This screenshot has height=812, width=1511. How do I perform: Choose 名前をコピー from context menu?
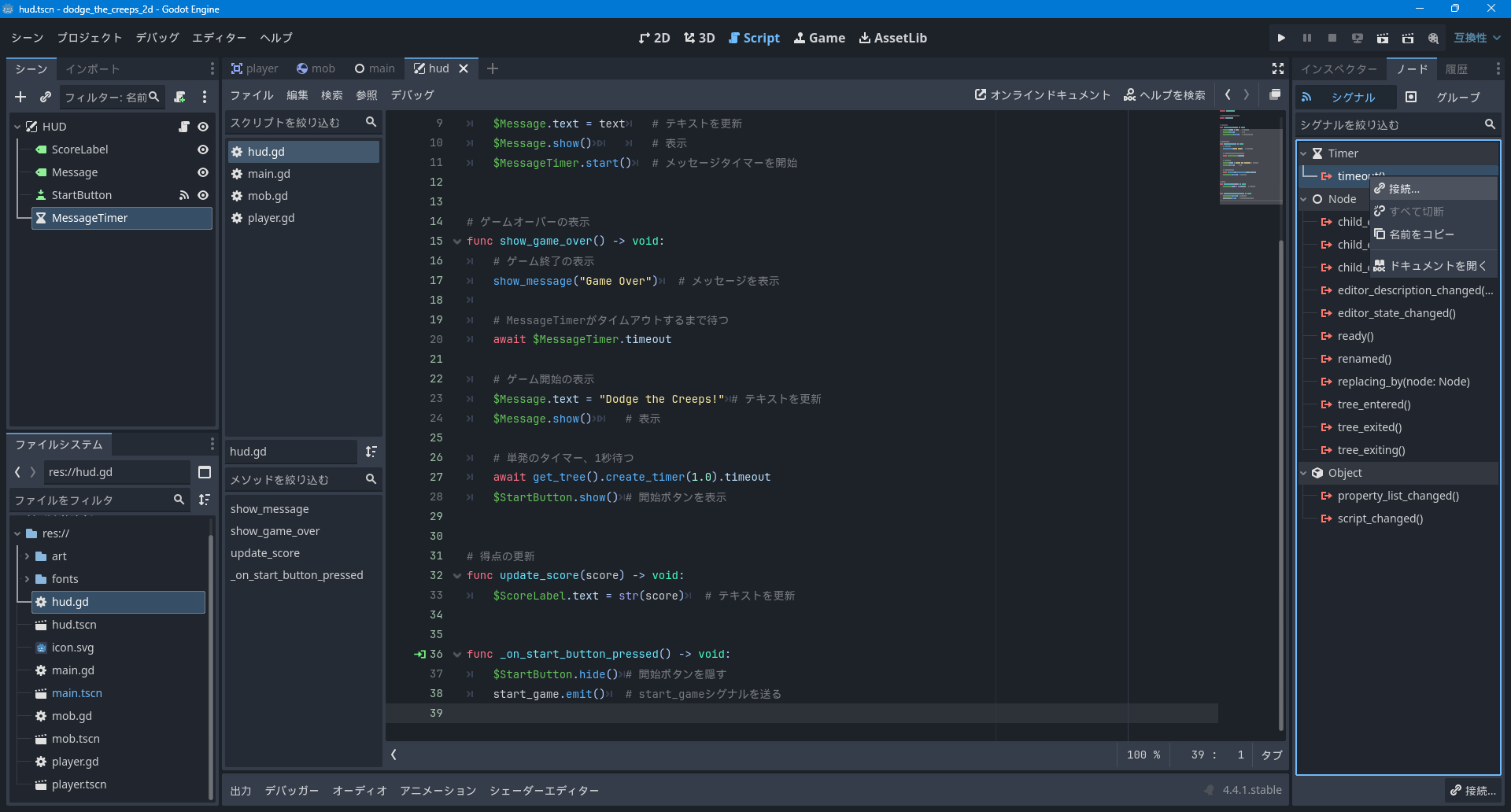(1434, 234)
